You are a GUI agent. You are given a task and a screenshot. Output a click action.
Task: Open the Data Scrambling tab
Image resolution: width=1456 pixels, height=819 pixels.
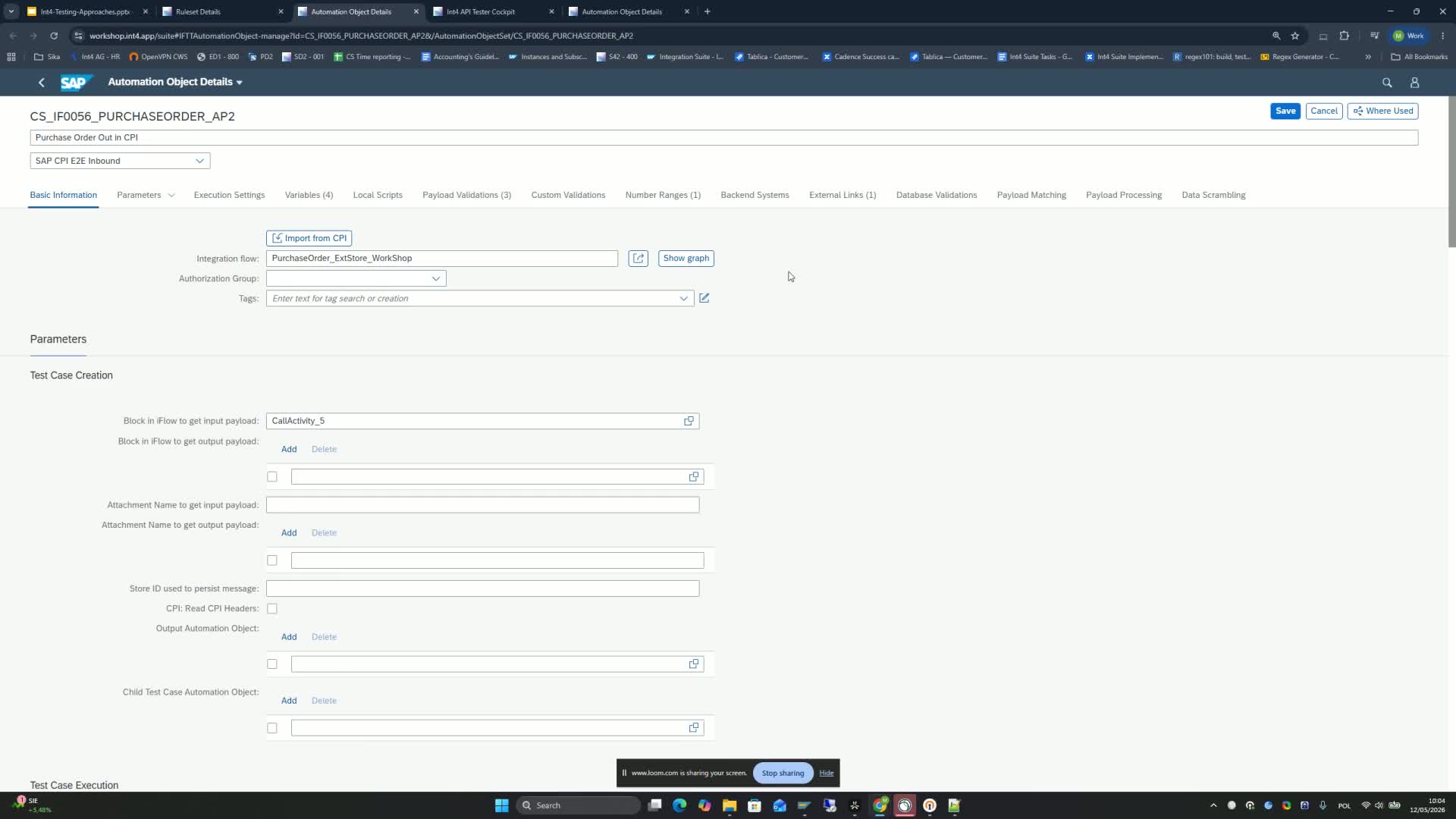coord(1213,195)
